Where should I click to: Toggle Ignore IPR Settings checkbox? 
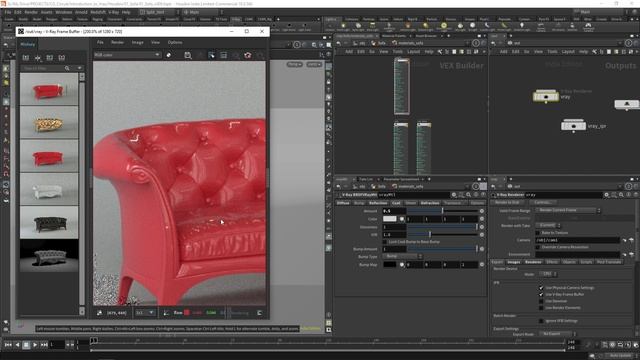tap(541, 321)
